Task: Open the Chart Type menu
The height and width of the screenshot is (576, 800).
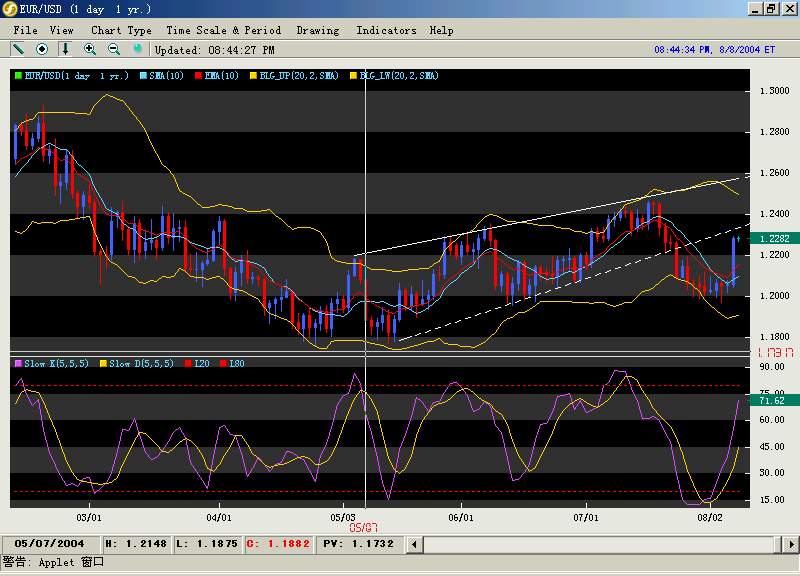Action: (x=121, y=30)
